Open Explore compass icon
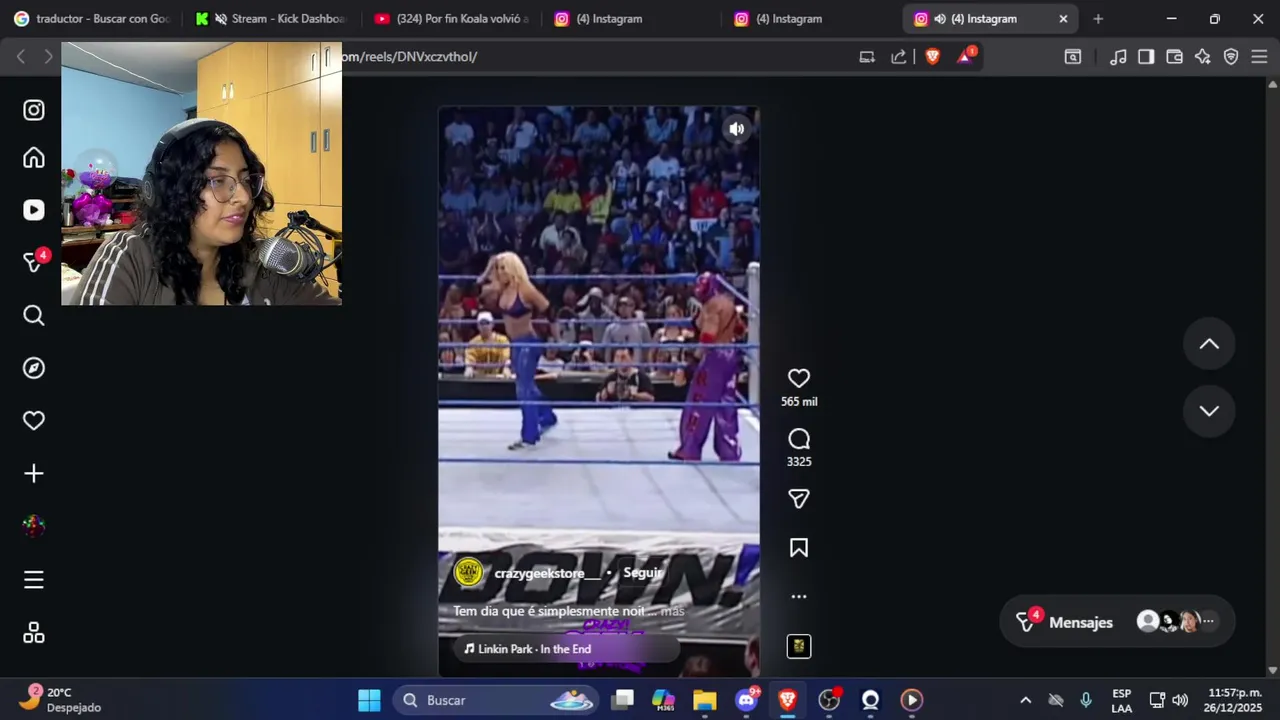Screen dimensions: 1280x720 [x=34, y=368]
